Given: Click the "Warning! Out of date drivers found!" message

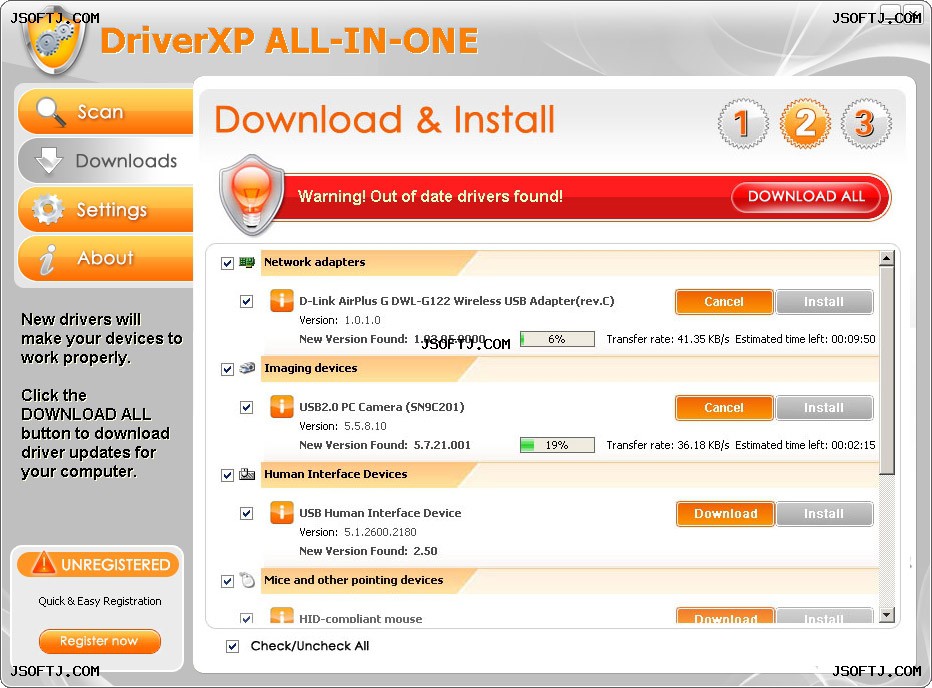Looking at the screenshot, I should pos(430,196).
